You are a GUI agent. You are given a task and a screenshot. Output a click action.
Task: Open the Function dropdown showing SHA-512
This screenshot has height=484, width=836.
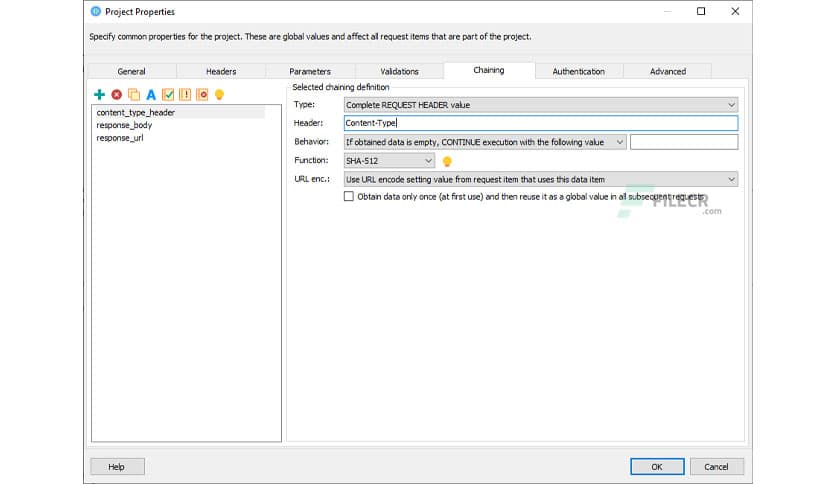[389, 160]
